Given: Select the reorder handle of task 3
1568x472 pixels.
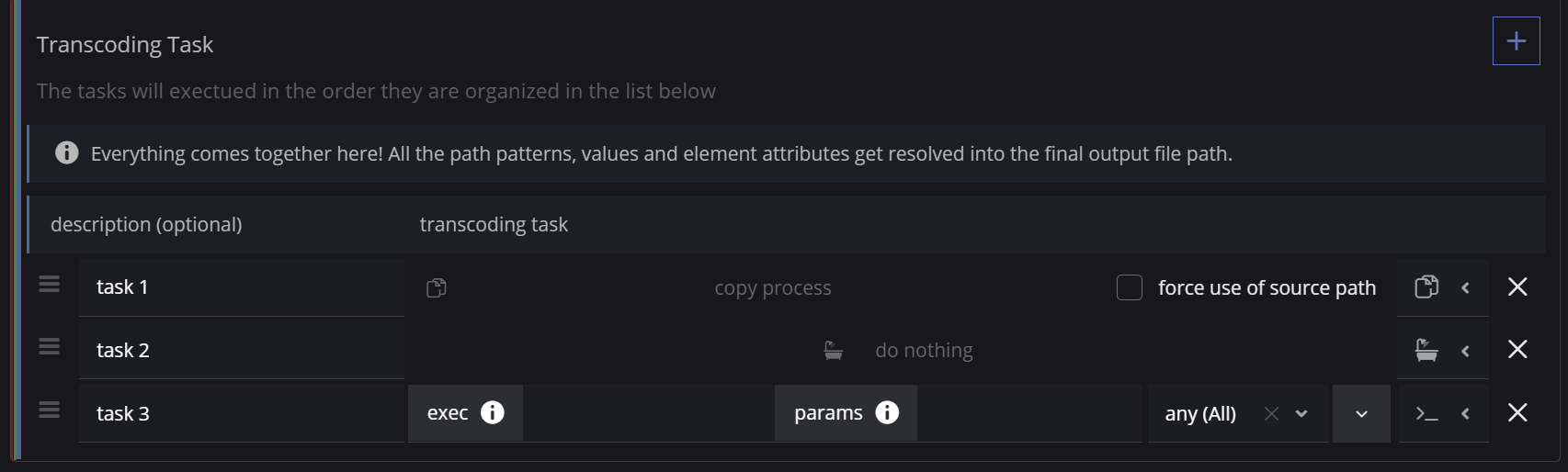Looking at the screenshot, I should coord(50,410).
